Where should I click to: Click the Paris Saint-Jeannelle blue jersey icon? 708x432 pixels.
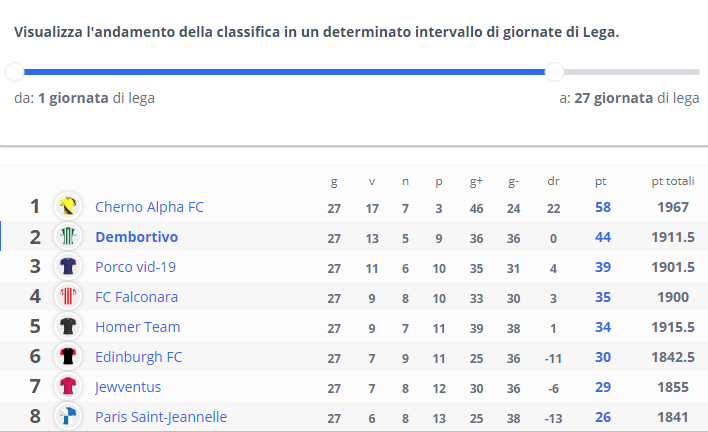[x=68, y=416]
